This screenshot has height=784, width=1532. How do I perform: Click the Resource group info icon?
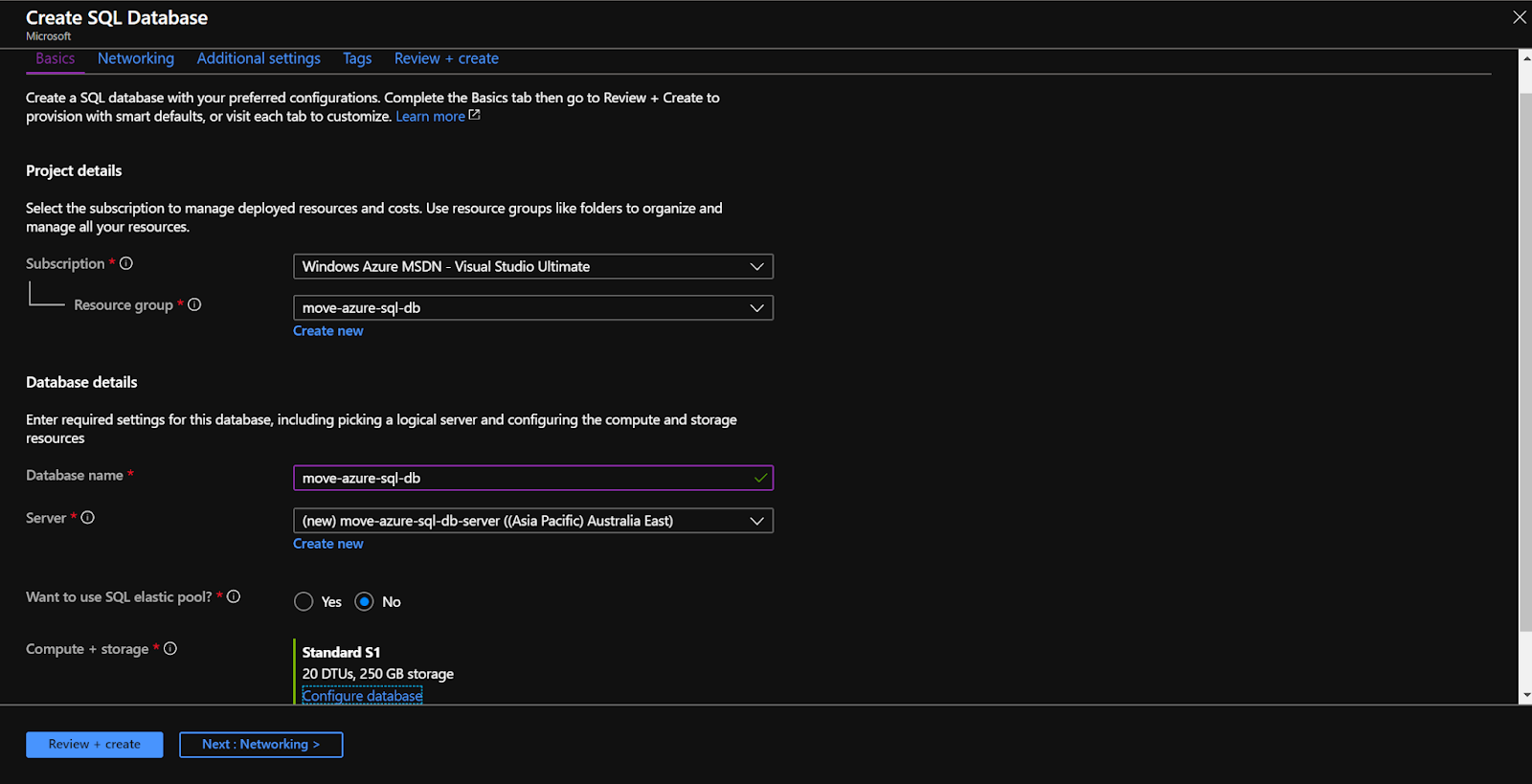click(194, 304)
